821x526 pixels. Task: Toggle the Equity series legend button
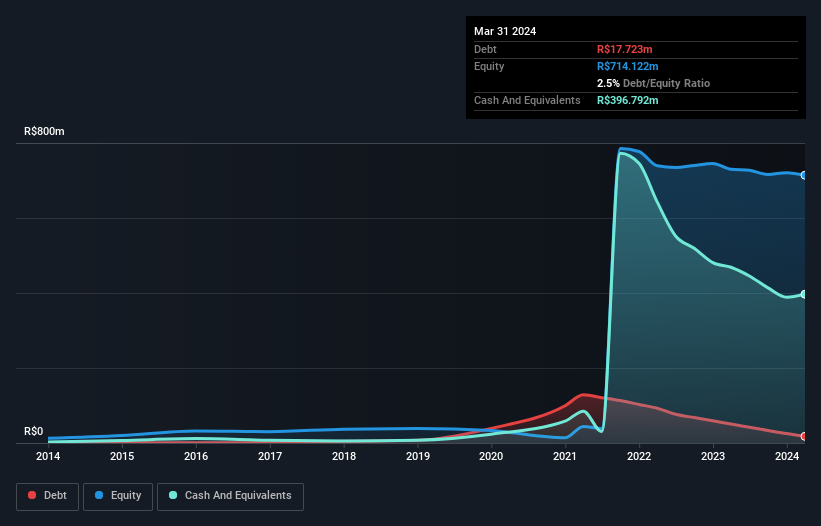118,496
